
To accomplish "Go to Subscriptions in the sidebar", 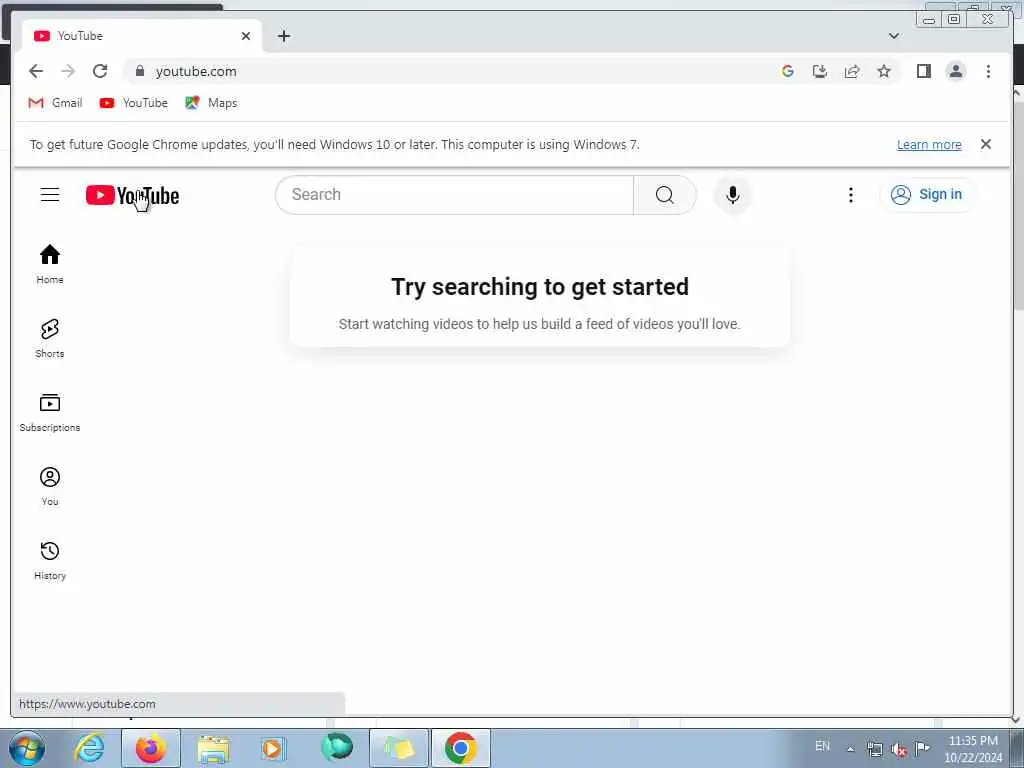I will [x=50, y=413].
